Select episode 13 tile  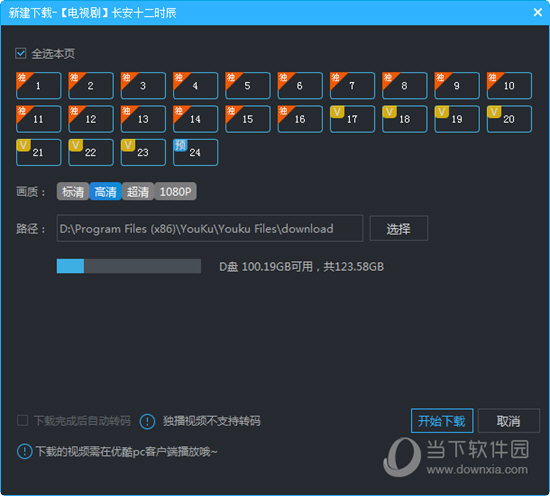click(143, 119)
